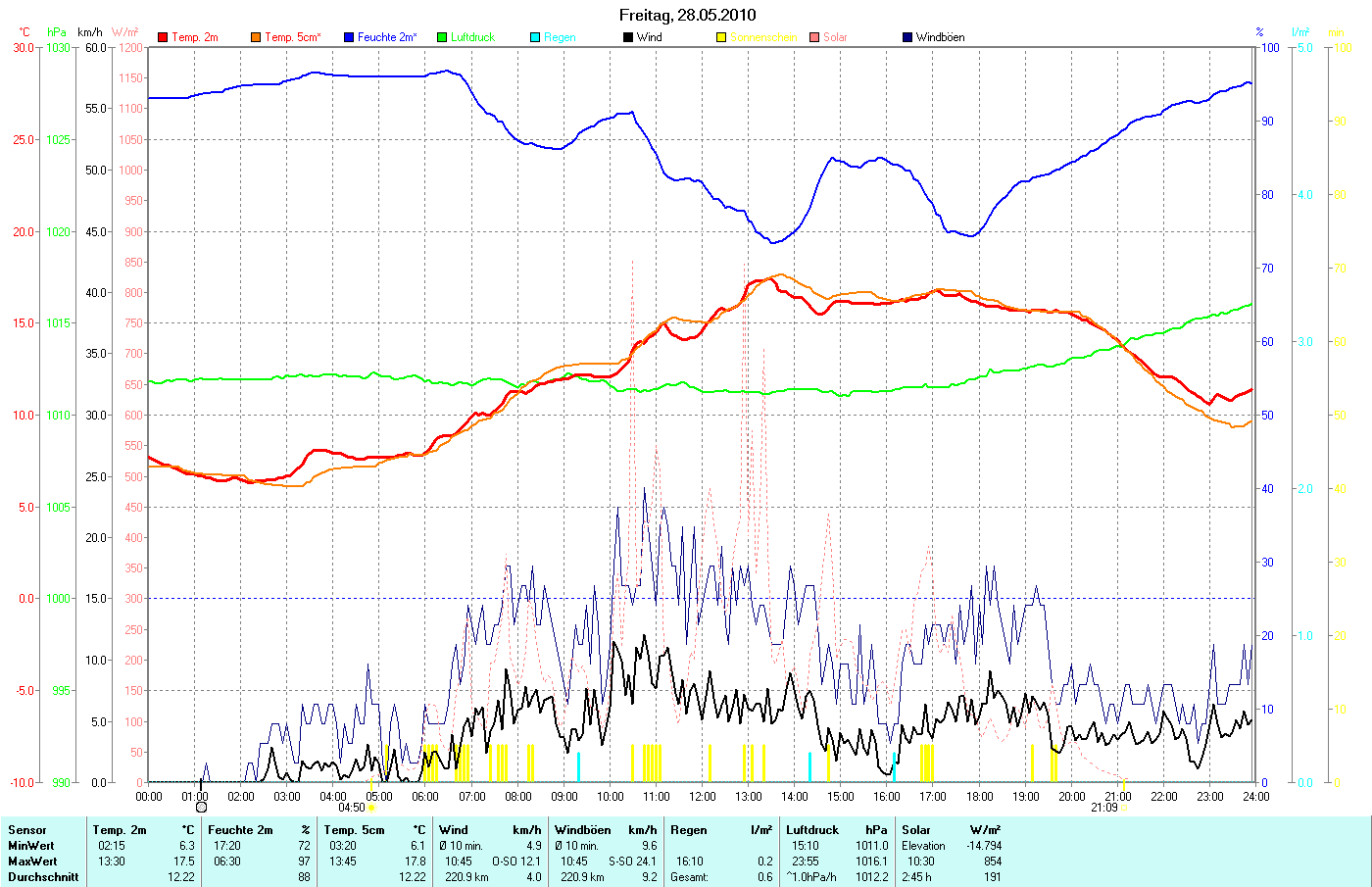Image resolution: width=1372 pixels, height=887 pixels.
Task: Click the blue Feuchte 2m legend swatch
Action: (x=349, y=37)
